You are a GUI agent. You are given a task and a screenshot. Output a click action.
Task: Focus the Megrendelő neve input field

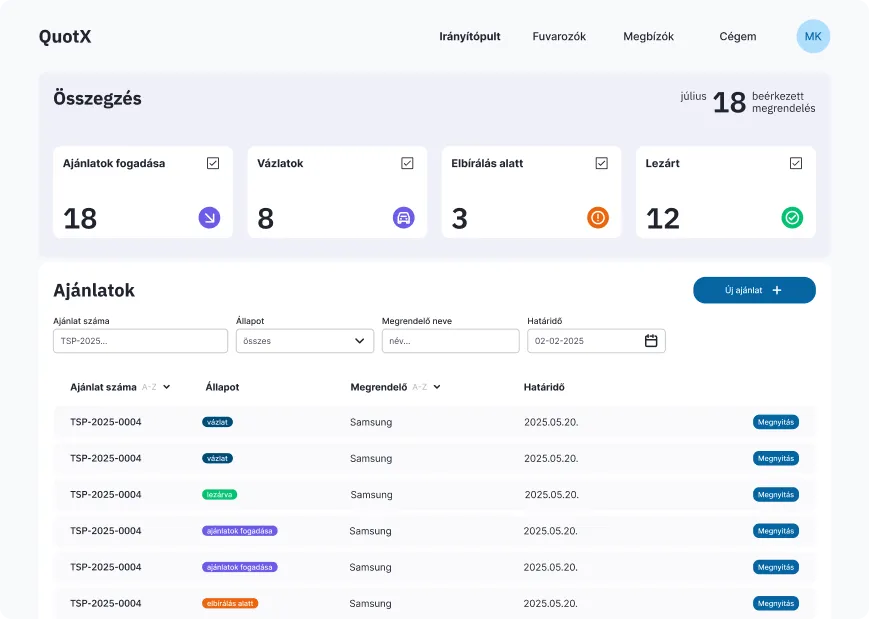(450, 341)
